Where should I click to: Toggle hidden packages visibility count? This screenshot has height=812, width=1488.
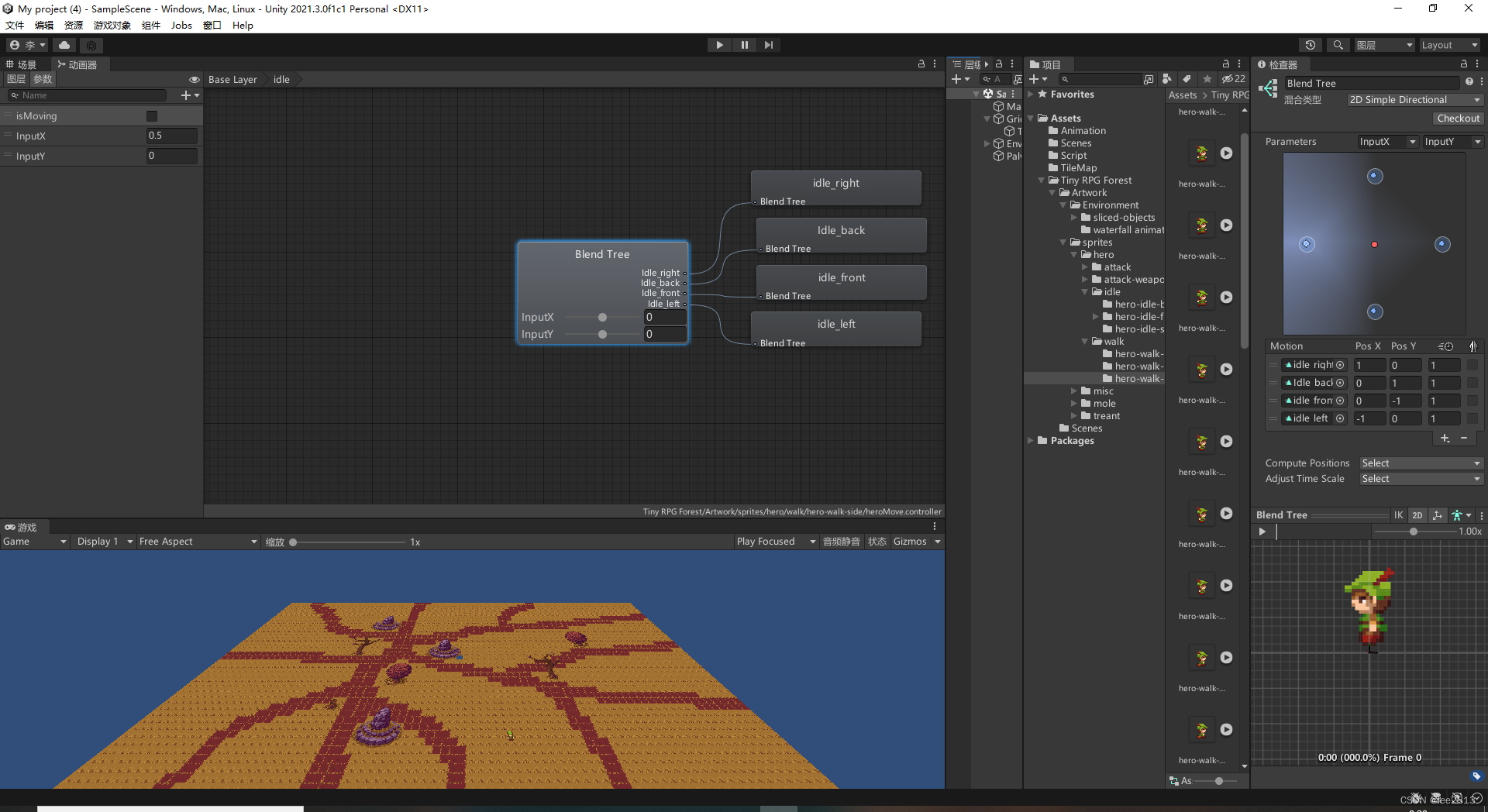click(x=1233, y=79)
